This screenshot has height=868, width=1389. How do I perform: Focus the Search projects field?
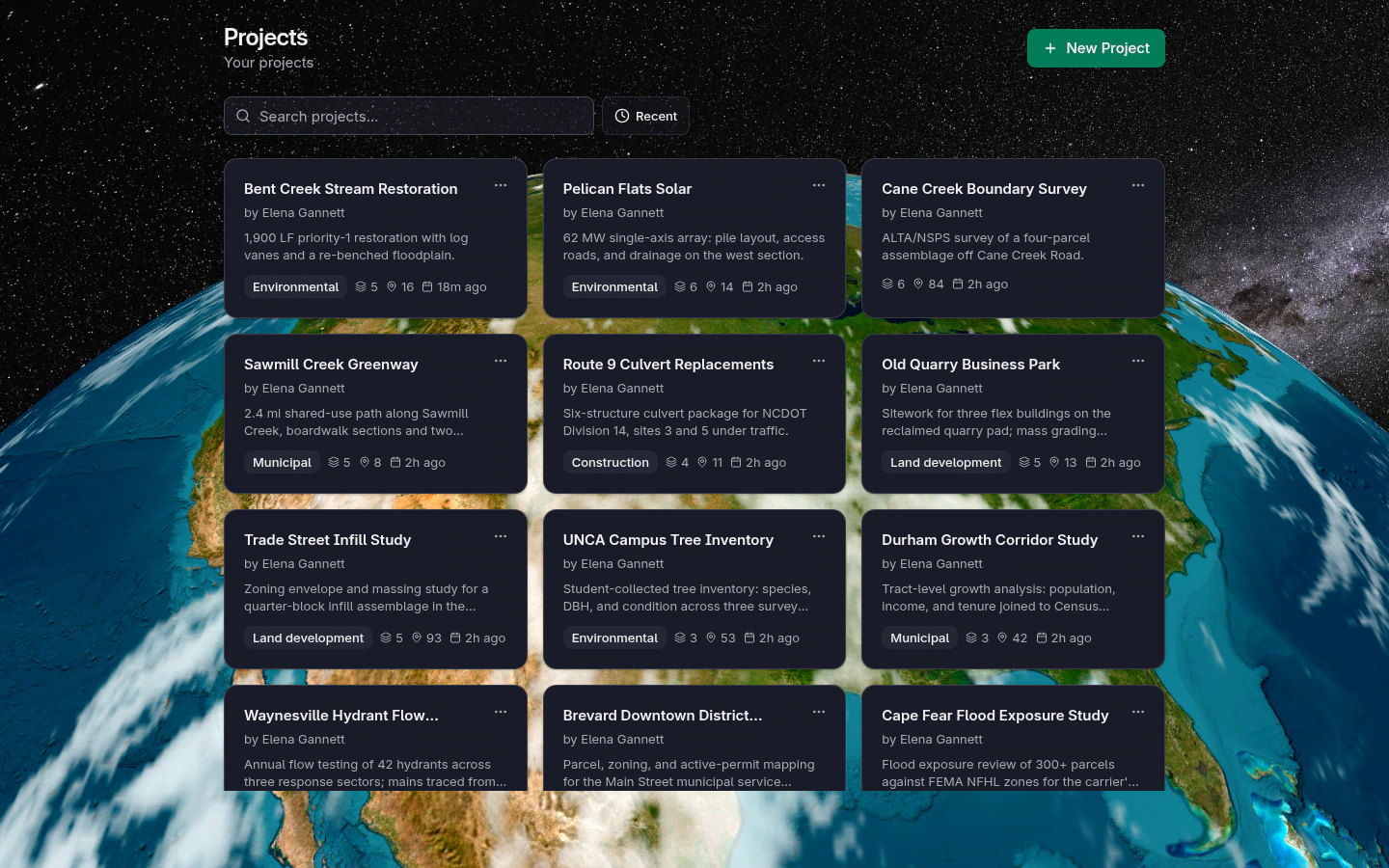[409, 116]
